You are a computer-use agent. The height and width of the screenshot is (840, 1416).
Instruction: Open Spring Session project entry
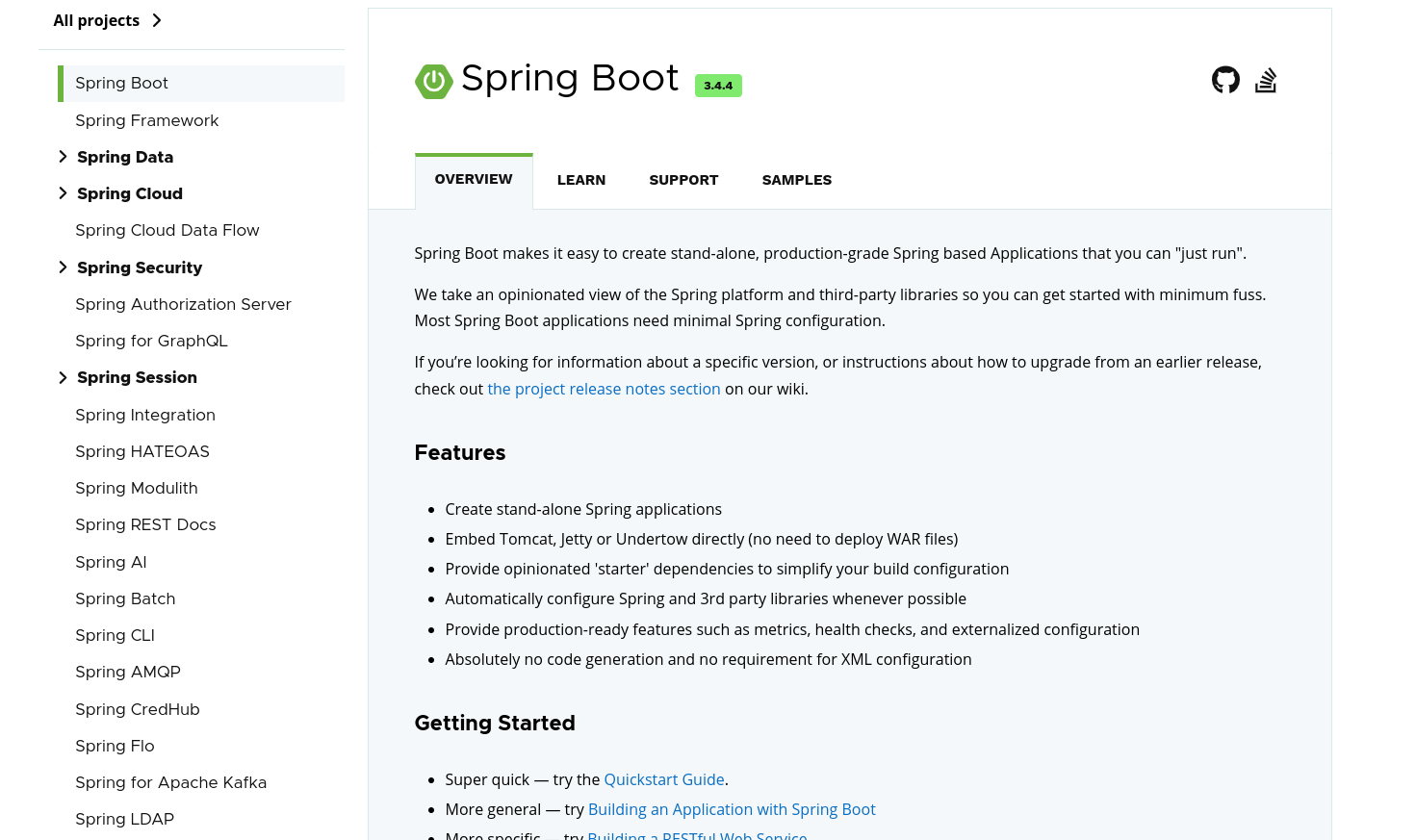pyautogui.click(x=137, y=377)
